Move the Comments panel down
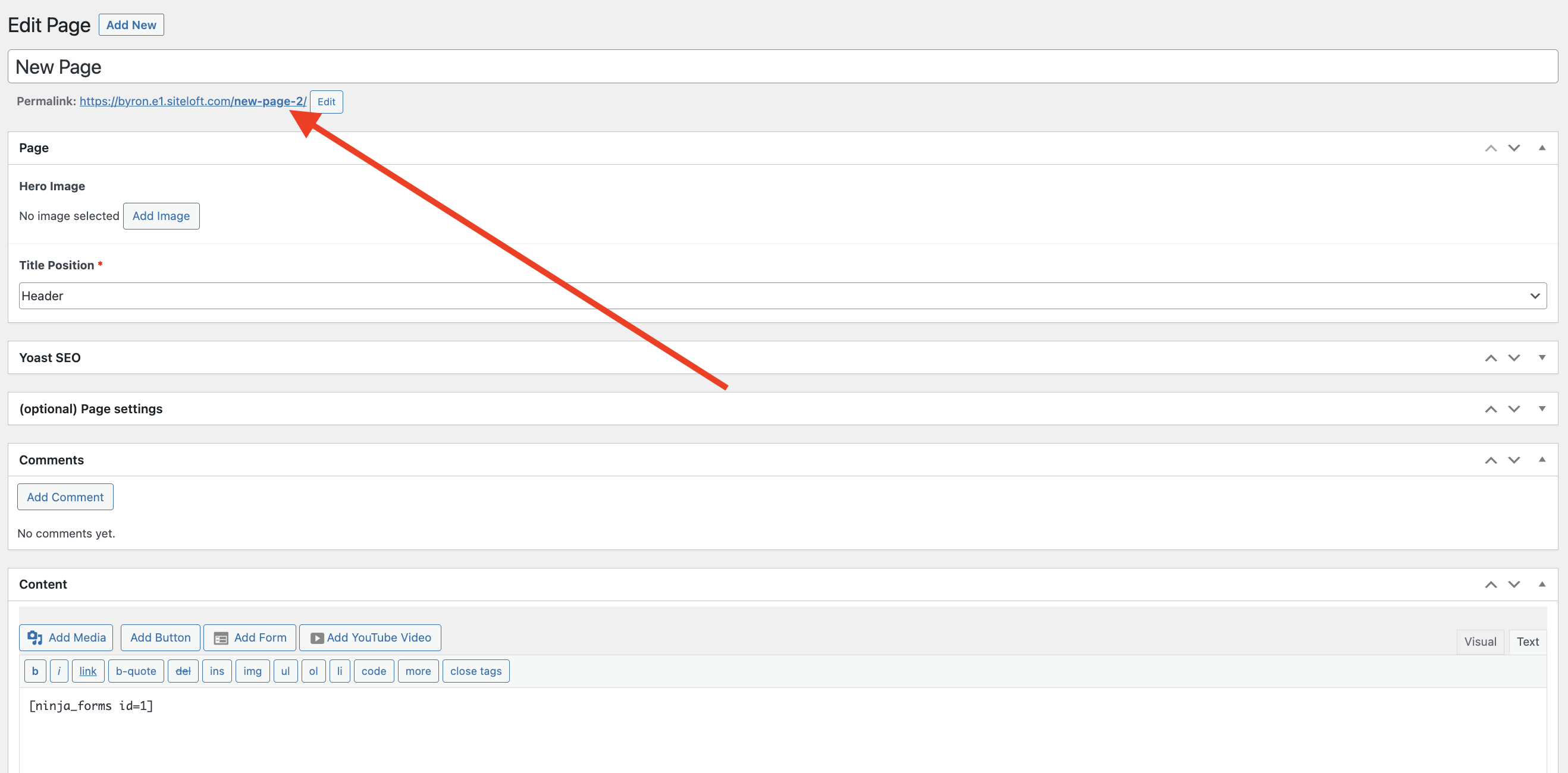The width and height of the screenshot is (1568, 773). point(1514,460)
